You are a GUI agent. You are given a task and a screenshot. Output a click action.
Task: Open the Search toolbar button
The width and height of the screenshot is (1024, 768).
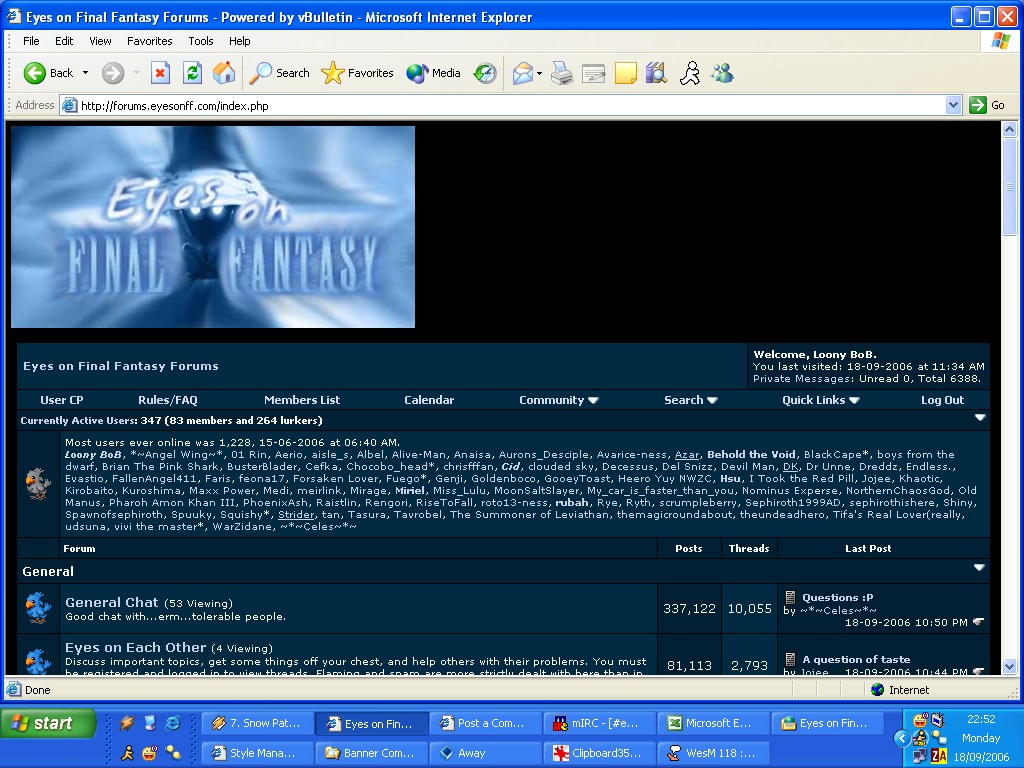pos(279,73)
